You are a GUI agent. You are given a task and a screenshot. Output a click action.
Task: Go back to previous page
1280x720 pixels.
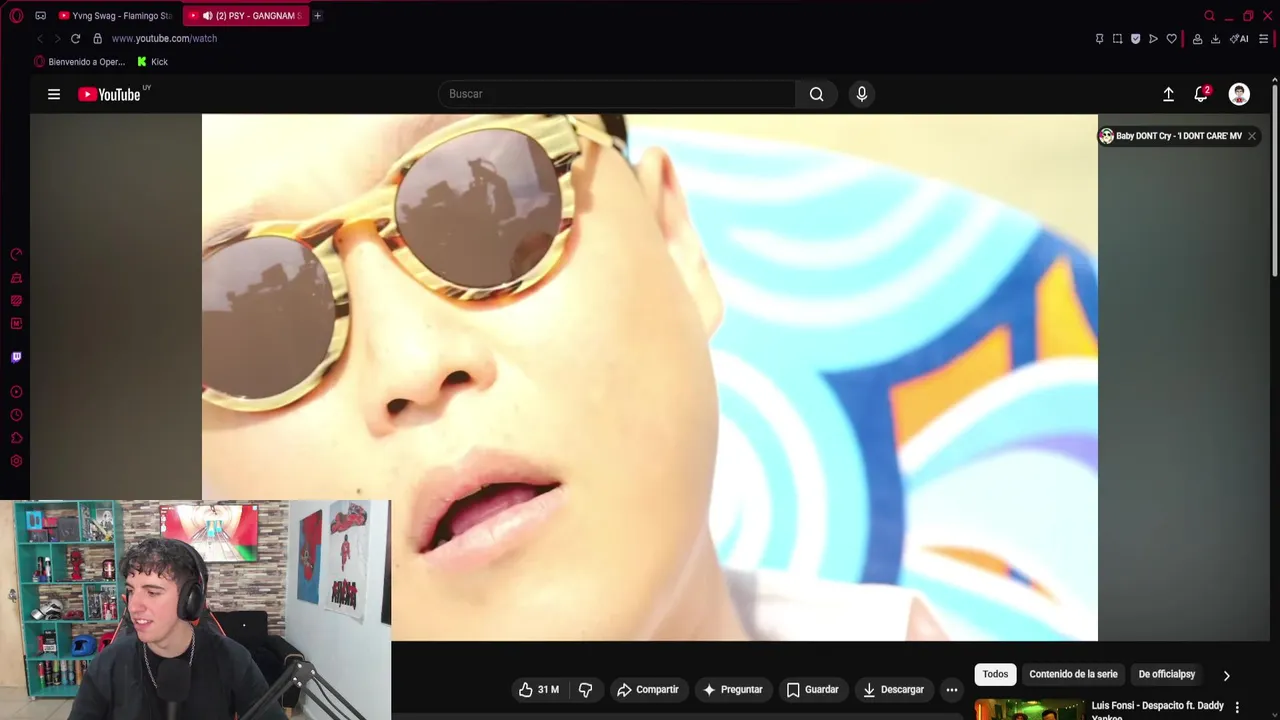click(x=39, y=38)
